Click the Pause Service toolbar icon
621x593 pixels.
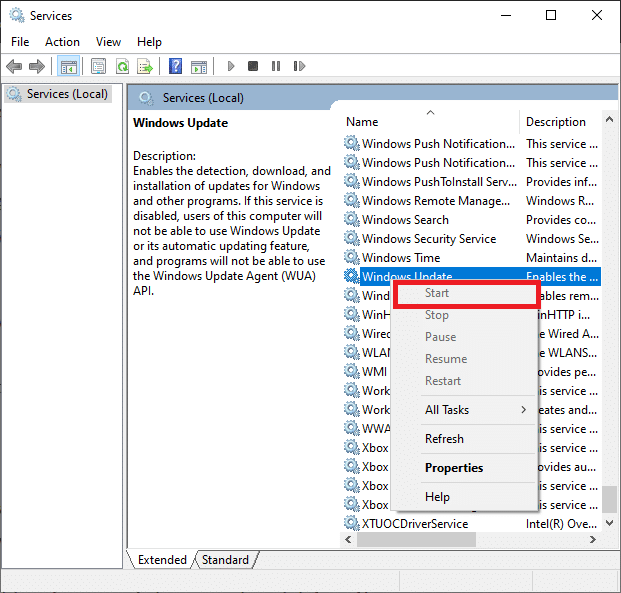click(x=275, y=67)
